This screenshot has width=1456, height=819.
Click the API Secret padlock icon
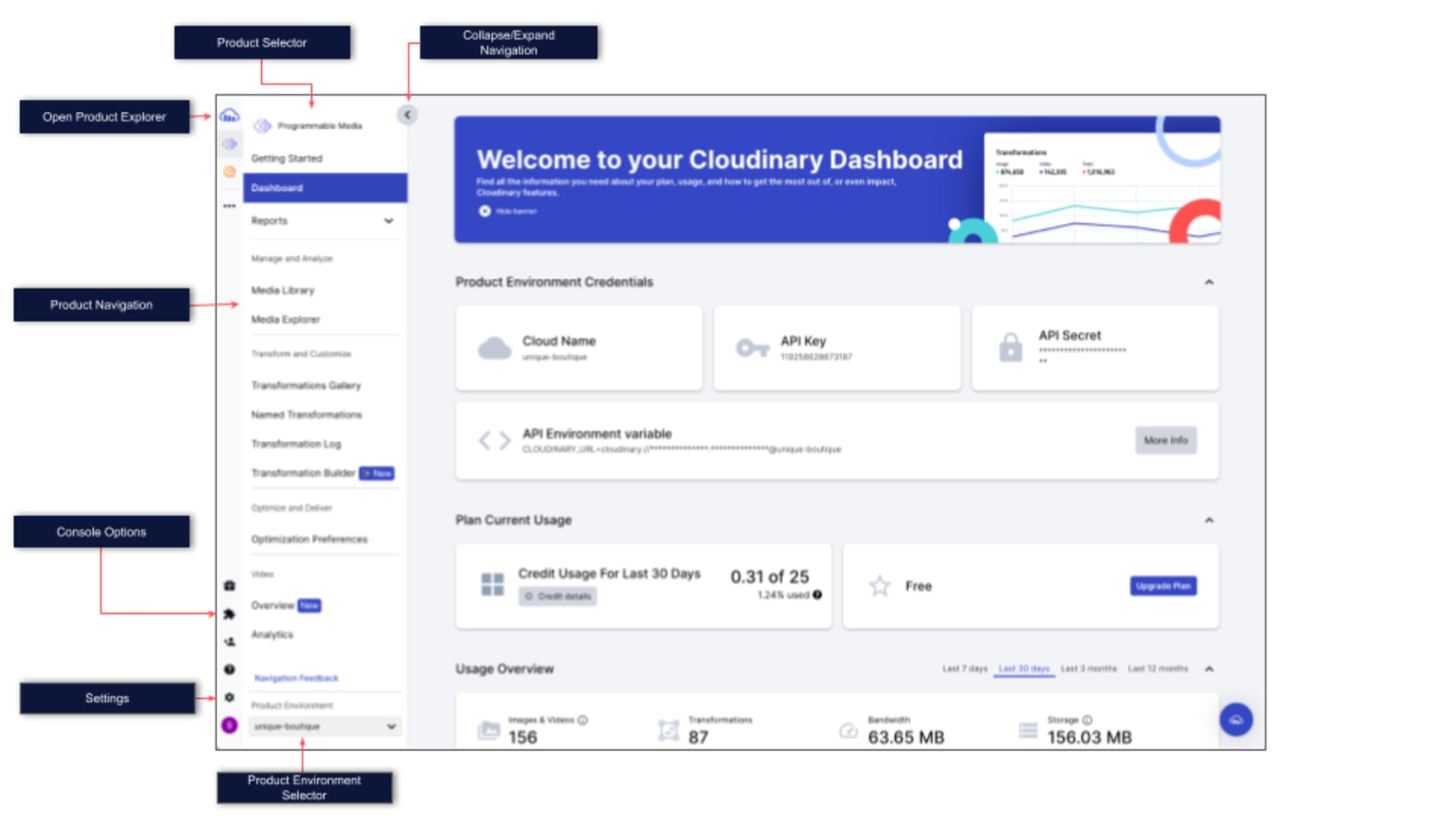point(1010,348)
